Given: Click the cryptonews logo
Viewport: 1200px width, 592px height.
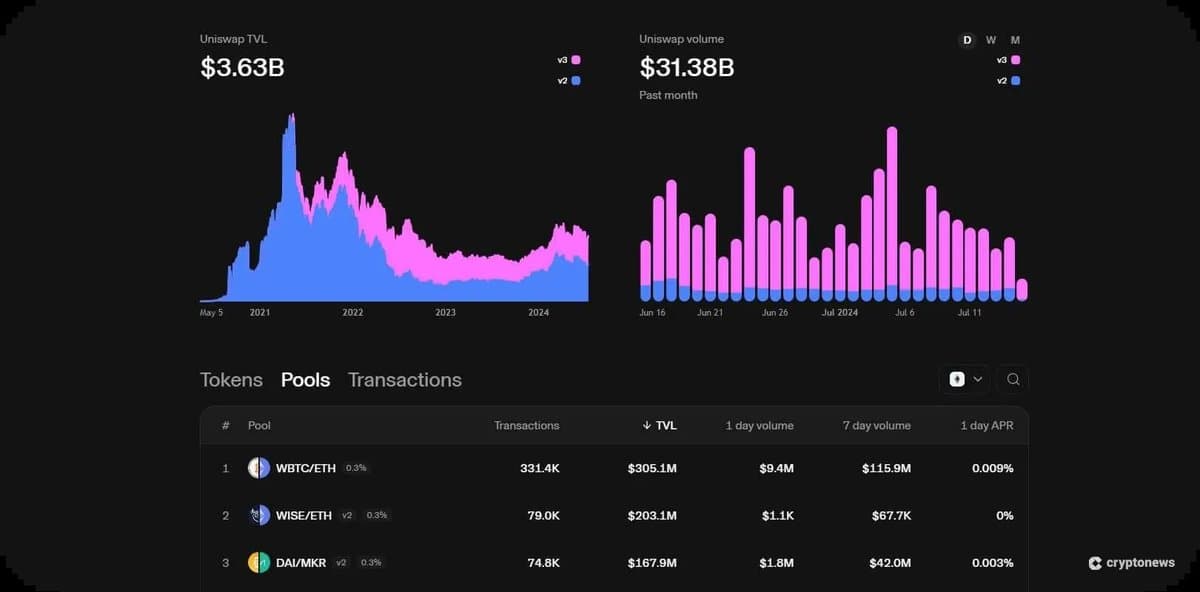Looking at the screenshot, I should (x=1131, y=563).
